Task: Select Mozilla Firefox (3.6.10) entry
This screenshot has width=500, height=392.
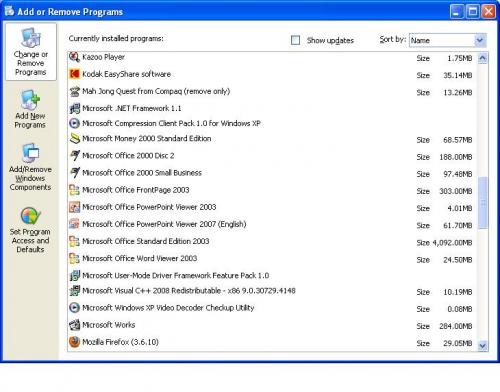Action: click(120, 342)
